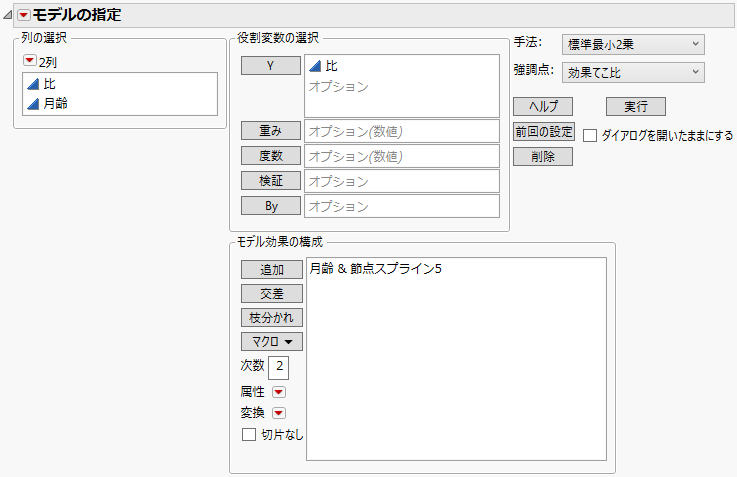Toggle the 切片なし checkbox
The width and height of the screenshot is (737, 477).
(249, 434)
